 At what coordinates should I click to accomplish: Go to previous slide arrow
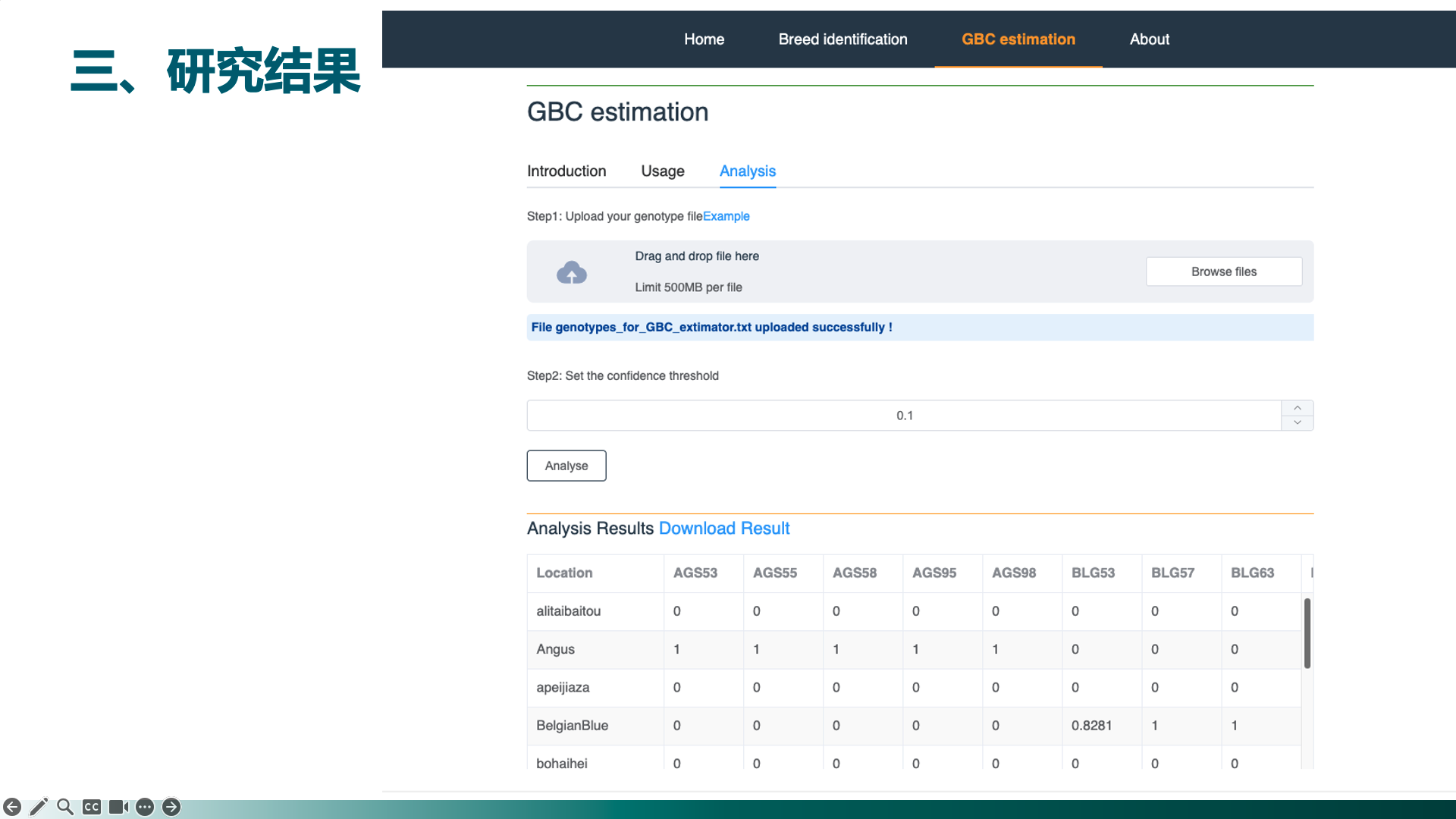click(12, 807)
